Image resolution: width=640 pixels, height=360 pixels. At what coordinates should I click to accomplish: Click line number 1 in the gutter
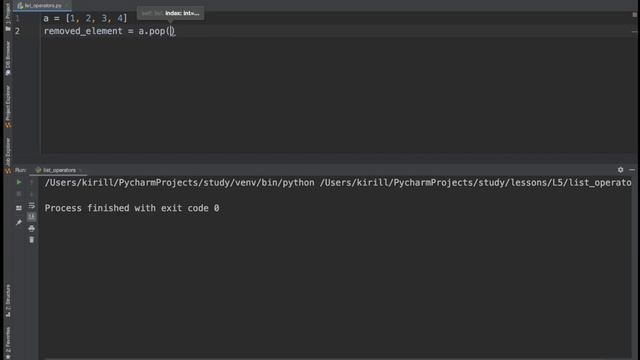[x=17, y=18]
